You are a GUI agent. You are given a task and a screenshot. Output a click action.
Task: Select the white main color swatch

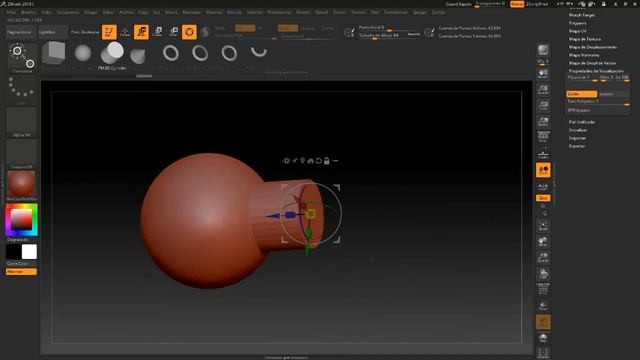point(29,252)
